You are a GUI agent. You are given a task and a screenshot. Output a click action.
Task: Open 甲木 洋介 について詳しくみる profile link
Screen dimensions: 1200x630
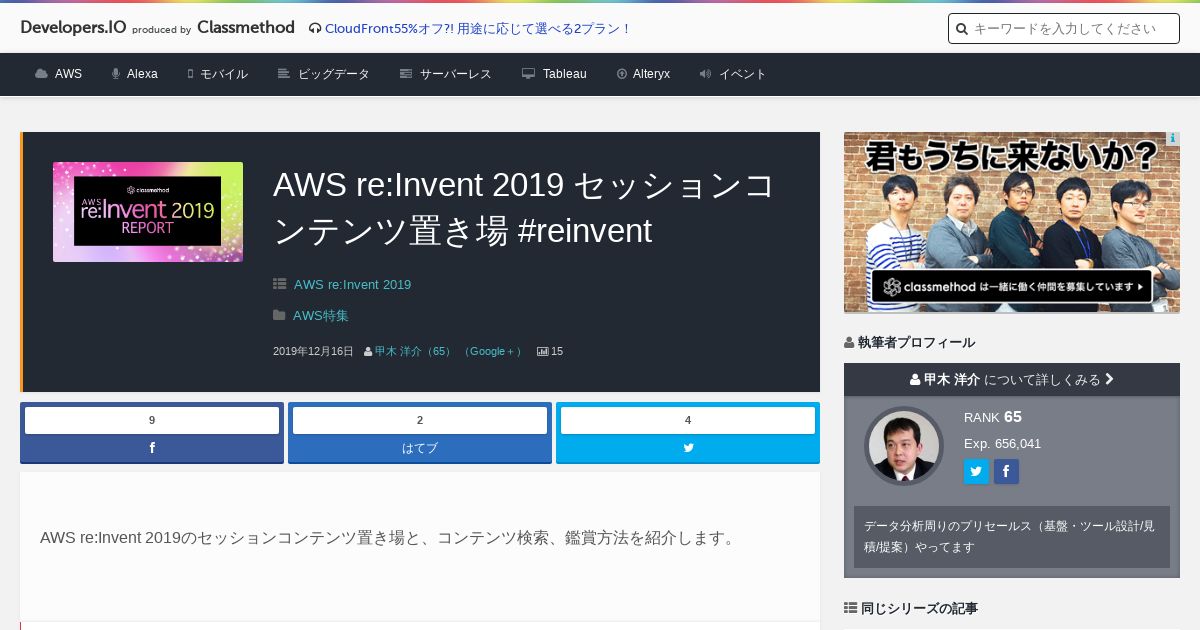[1012, 379]
